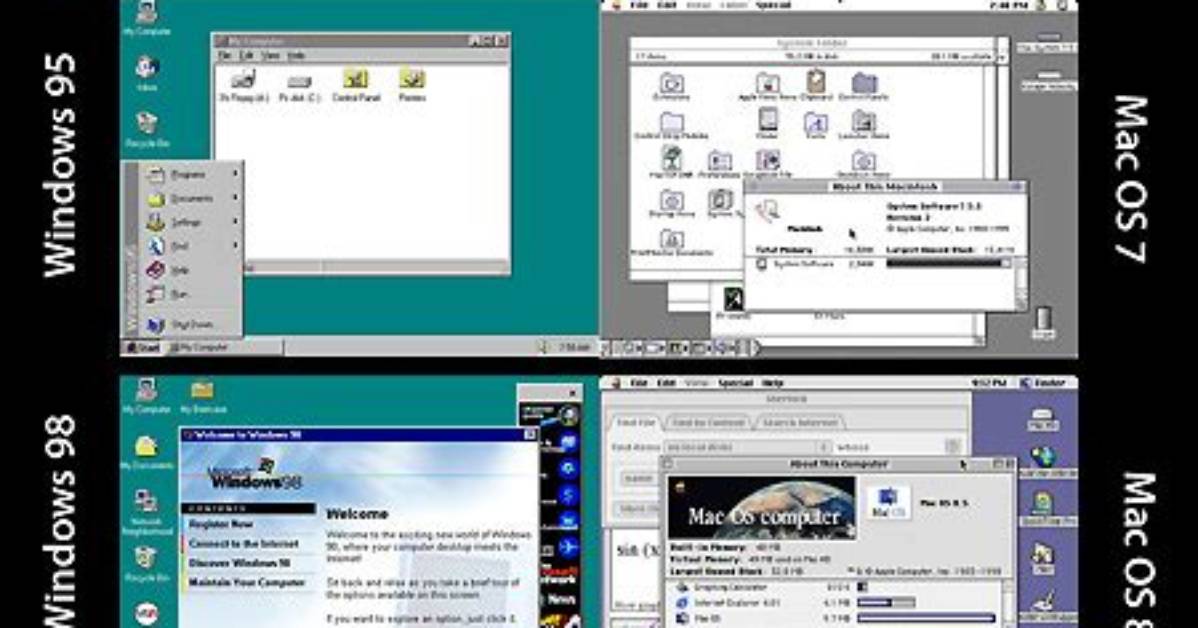Click Mac OS memory usage bar
The width and height of the screenshot is (1198, 628).
[x=926, y=618]
